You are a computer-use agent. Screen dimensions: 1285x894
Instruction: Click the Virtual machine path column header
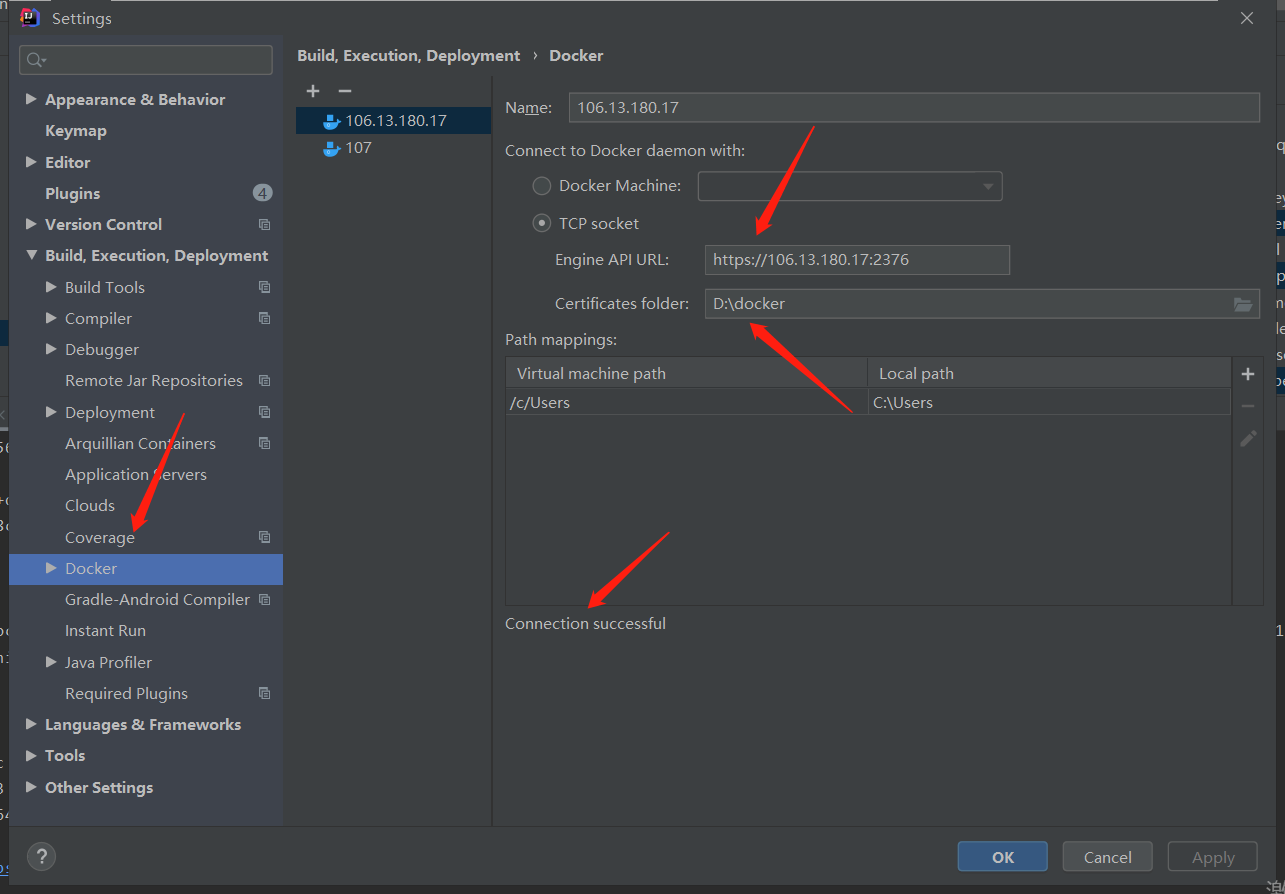point(686,374)
